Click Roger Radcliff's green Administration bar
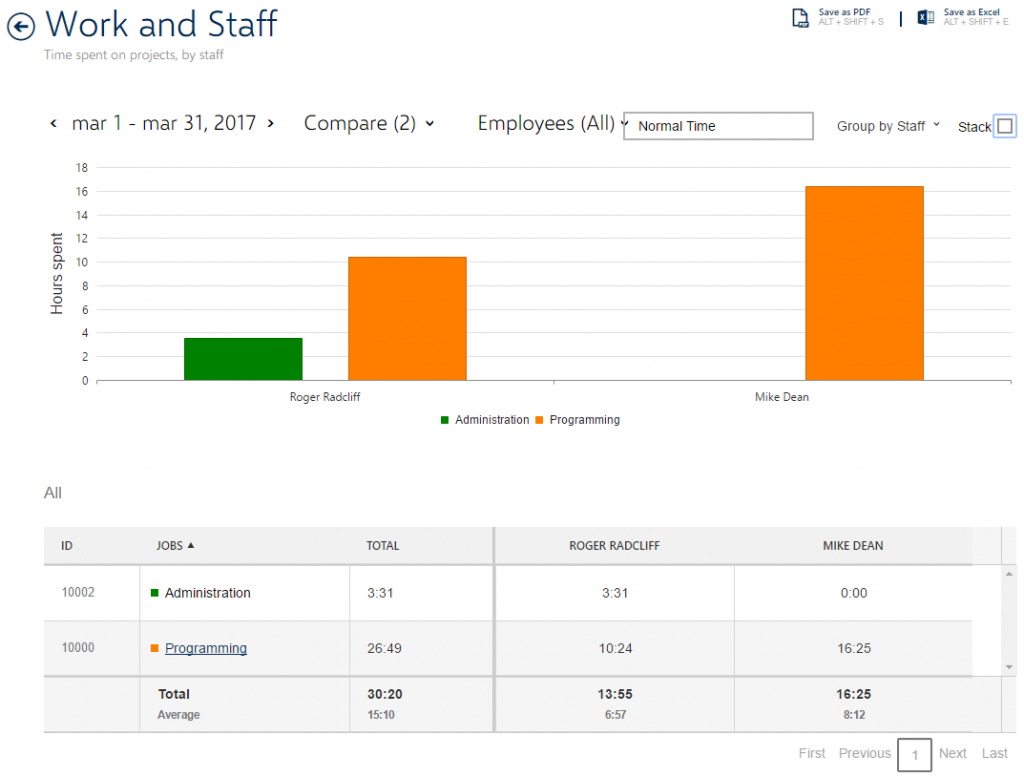Screen dimensions: 1024x777 (x=243, y=359)
